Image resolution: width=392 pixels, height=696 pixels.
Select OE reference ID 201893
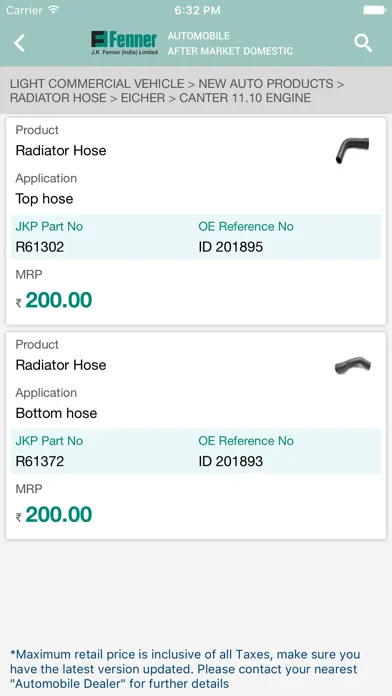230,461
